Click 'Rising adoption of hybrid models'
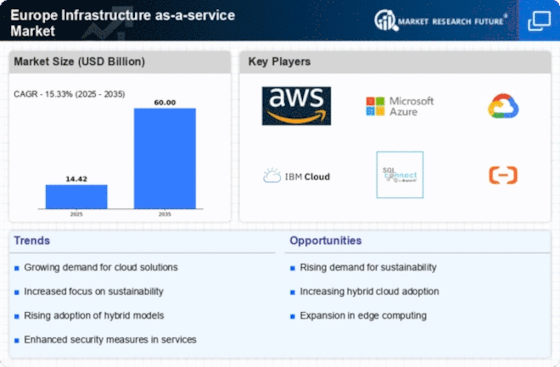 pyautogui.click(x=94, y=316)
